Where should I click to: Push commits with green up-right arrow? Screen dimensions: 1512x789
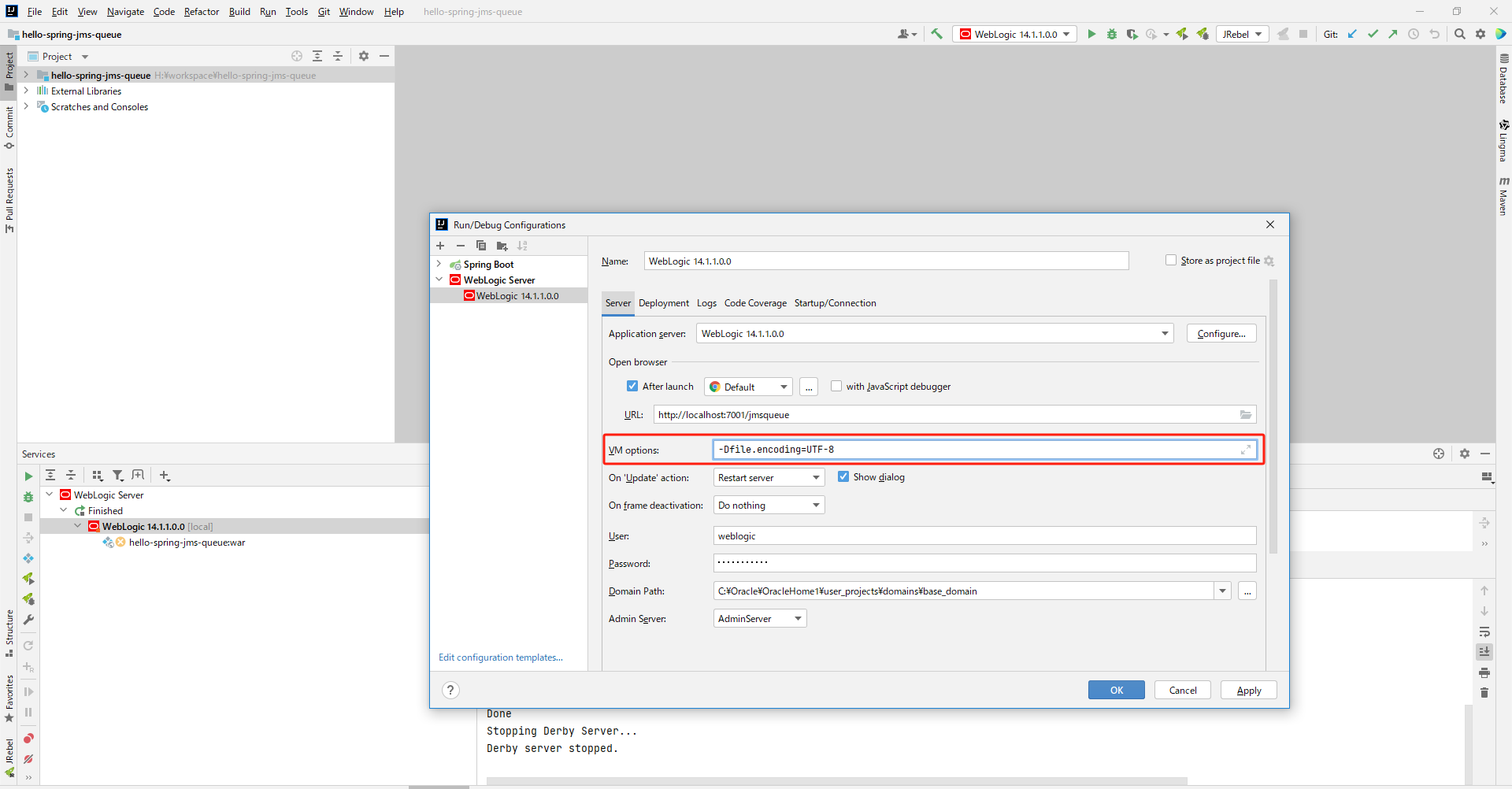pyautogui.click(x=1393, y=34)
